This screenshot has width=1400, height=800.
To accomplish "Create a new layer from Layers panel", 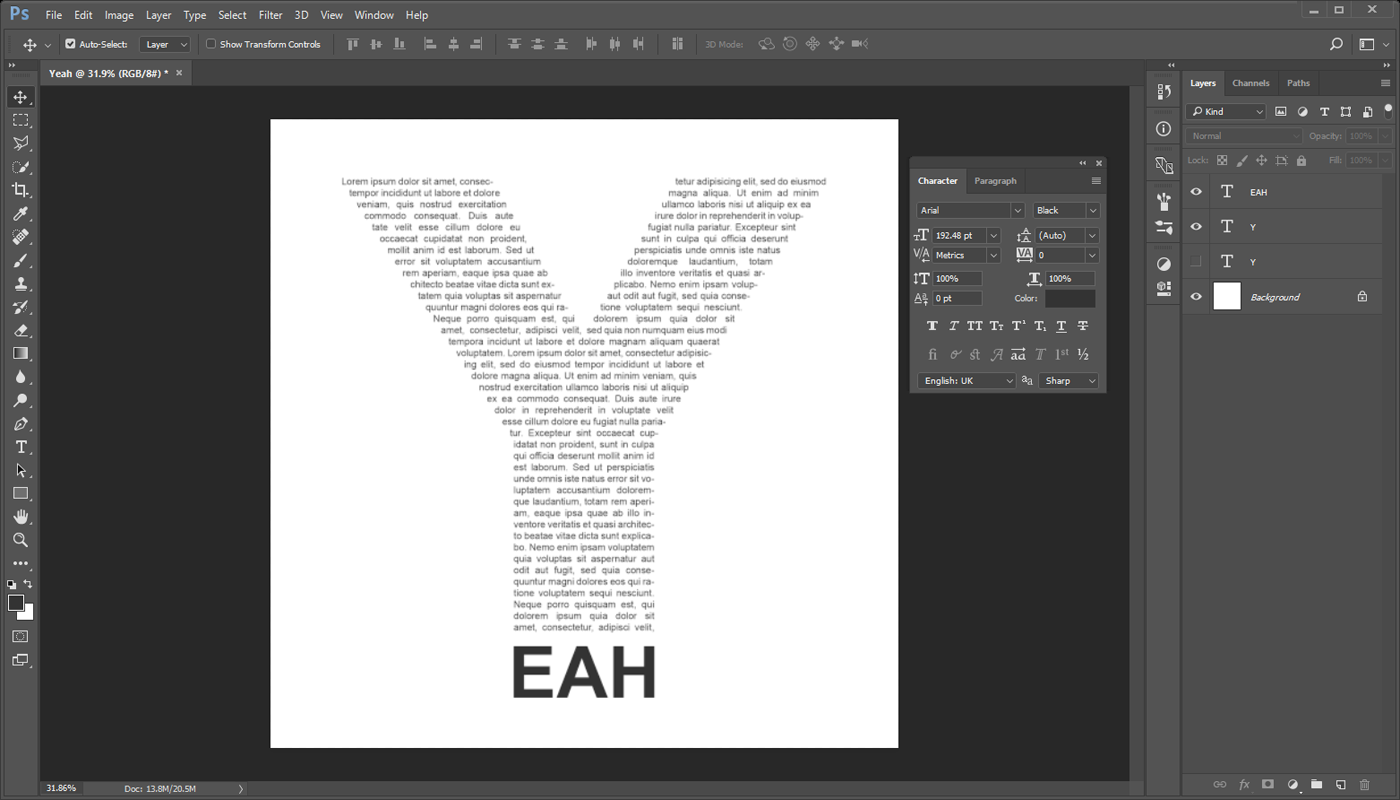I will [x=1340, y=784].
